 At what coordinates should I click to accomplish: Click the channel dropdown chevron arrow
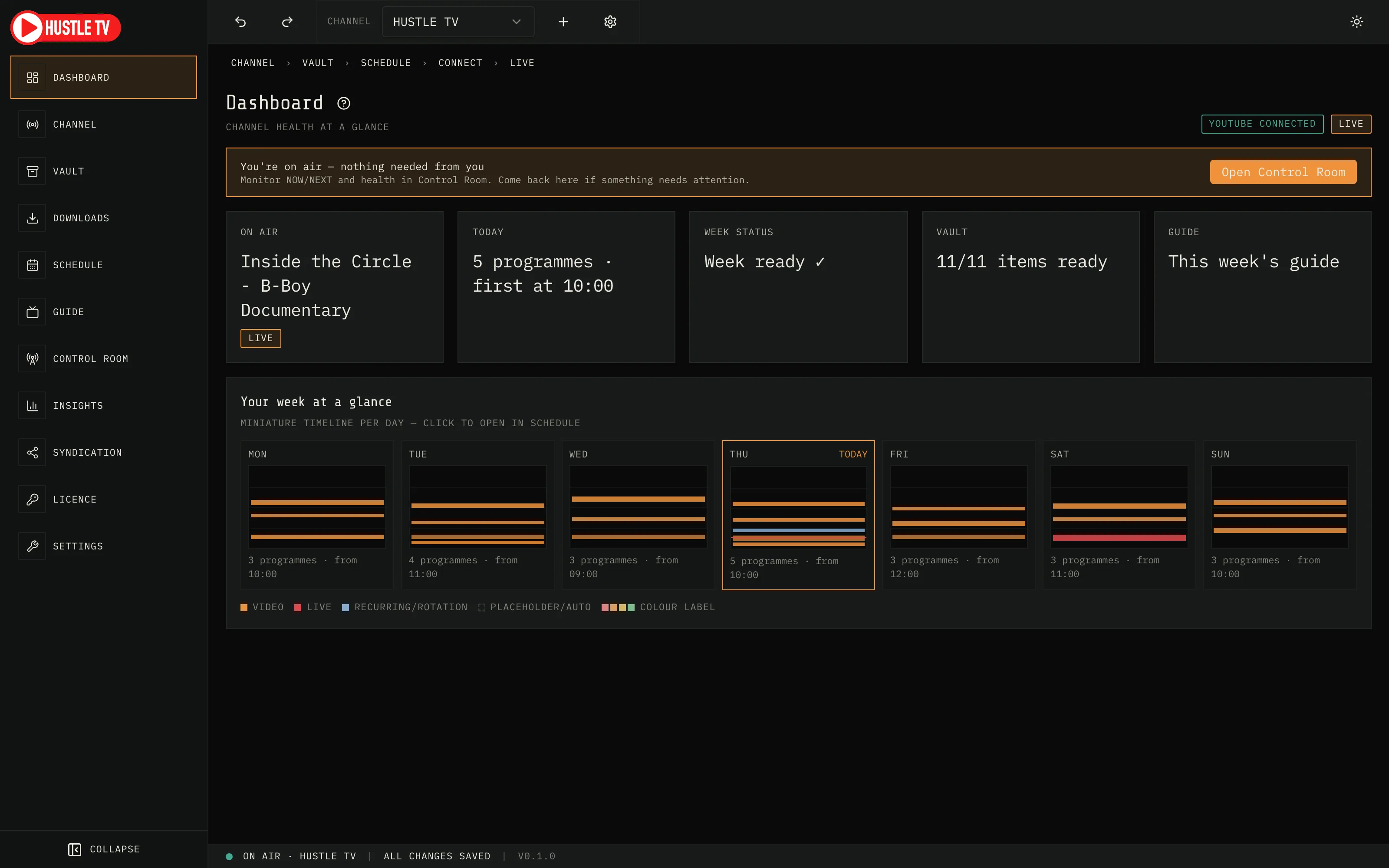tap(516, 22)
